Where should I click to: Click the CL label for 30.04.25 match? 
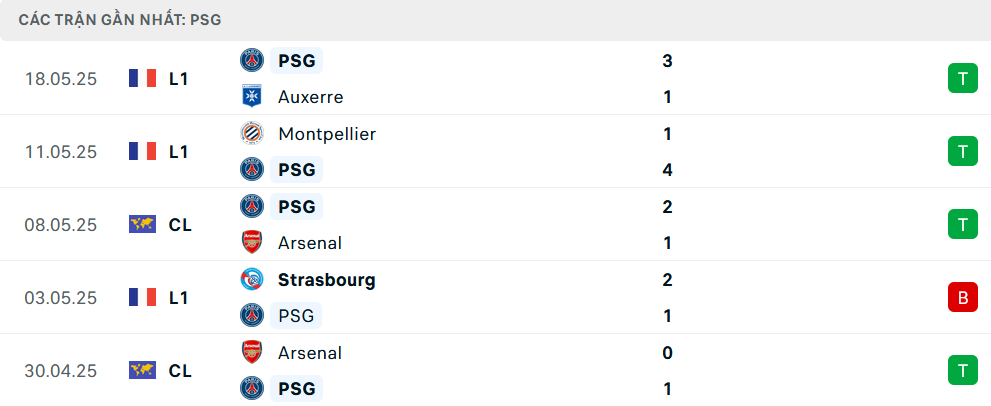coord(180,371)
